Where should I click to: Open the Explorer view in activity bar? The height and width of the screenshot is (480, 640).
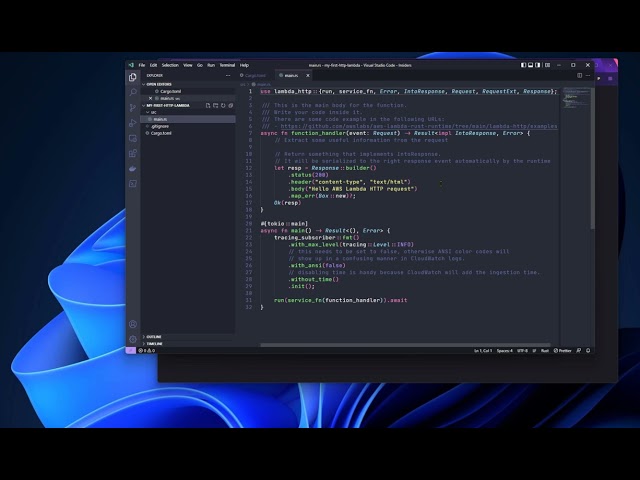tap(133, 77)
